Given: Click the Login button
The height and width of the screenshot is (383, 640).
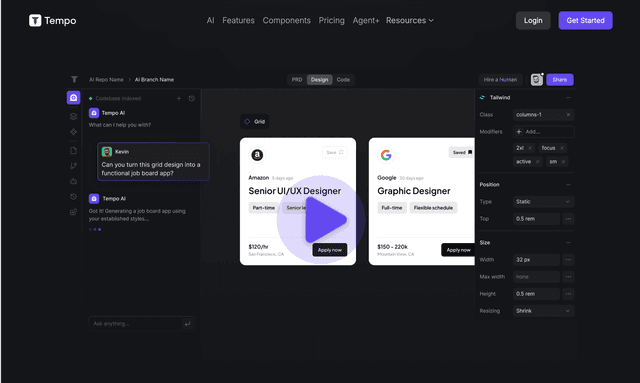Looking at the screenshot, I should [533, 20].
